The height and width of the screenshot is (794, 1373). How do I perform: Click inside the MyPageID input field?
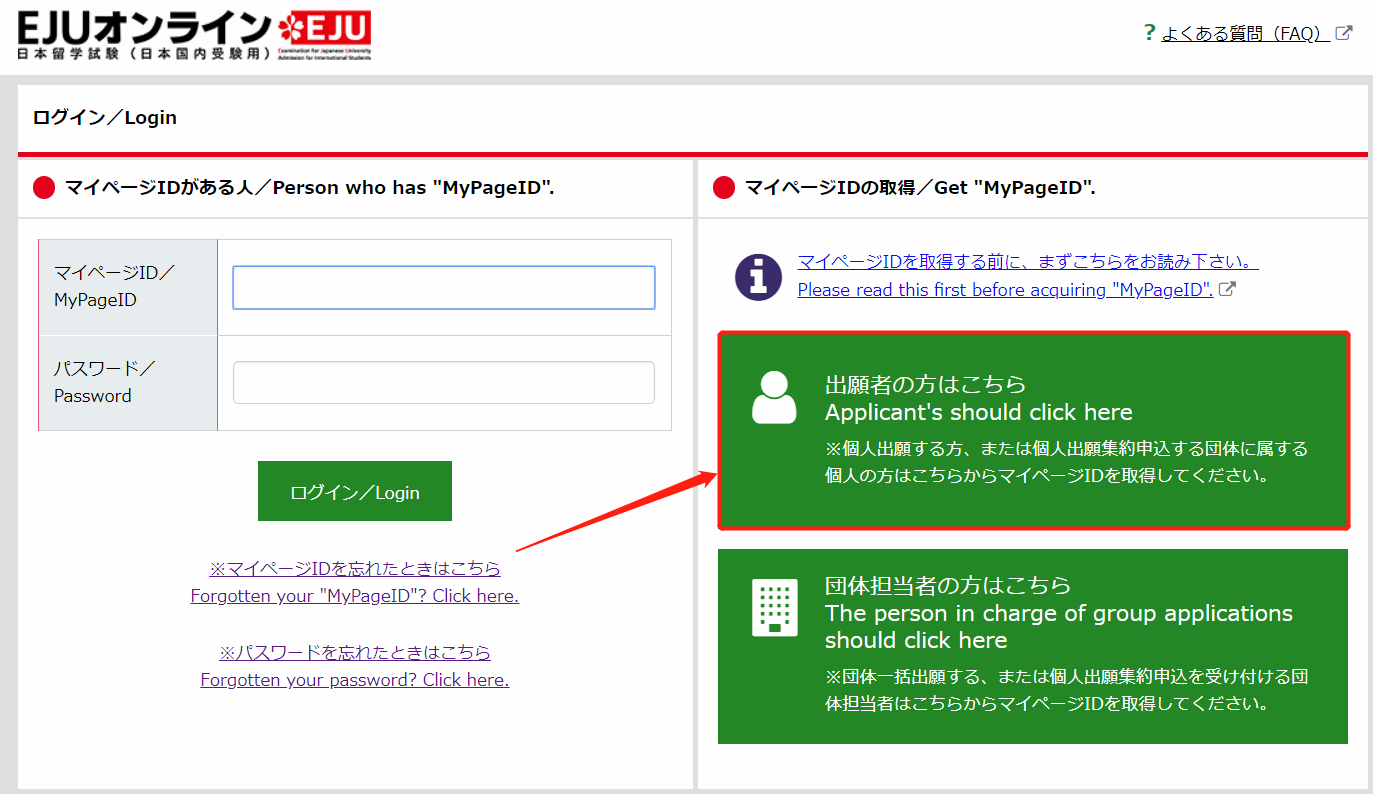(x=443, y=287)
